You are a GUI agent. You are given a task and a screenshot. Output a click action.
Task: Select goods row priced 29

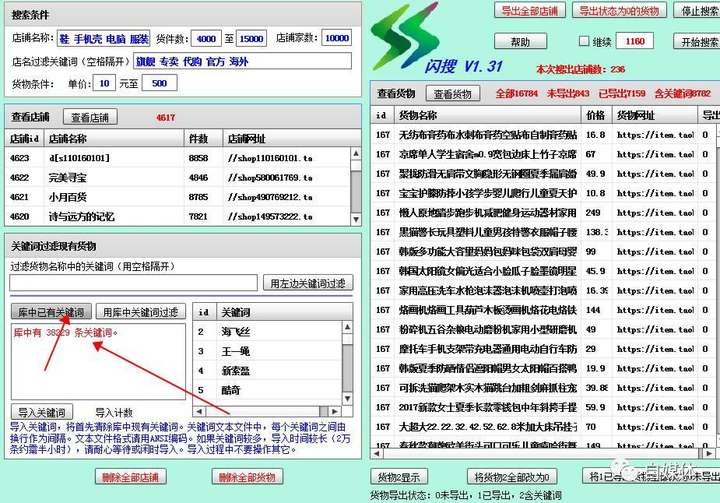(x=543, y=349)
